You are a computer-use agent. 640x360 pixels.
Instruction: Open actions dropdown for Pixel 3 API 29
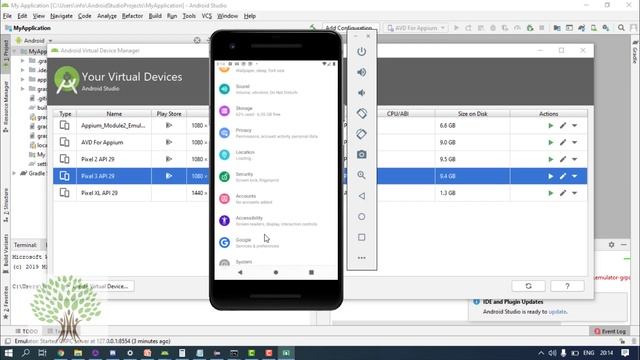click(x=574, y=176)
